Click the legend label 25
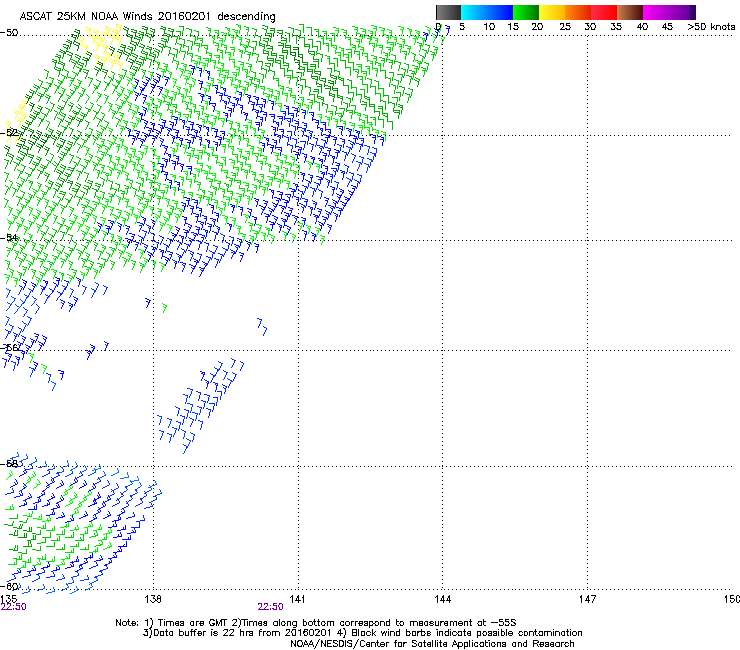Screen dimensions: 740x650 [565, 27]
